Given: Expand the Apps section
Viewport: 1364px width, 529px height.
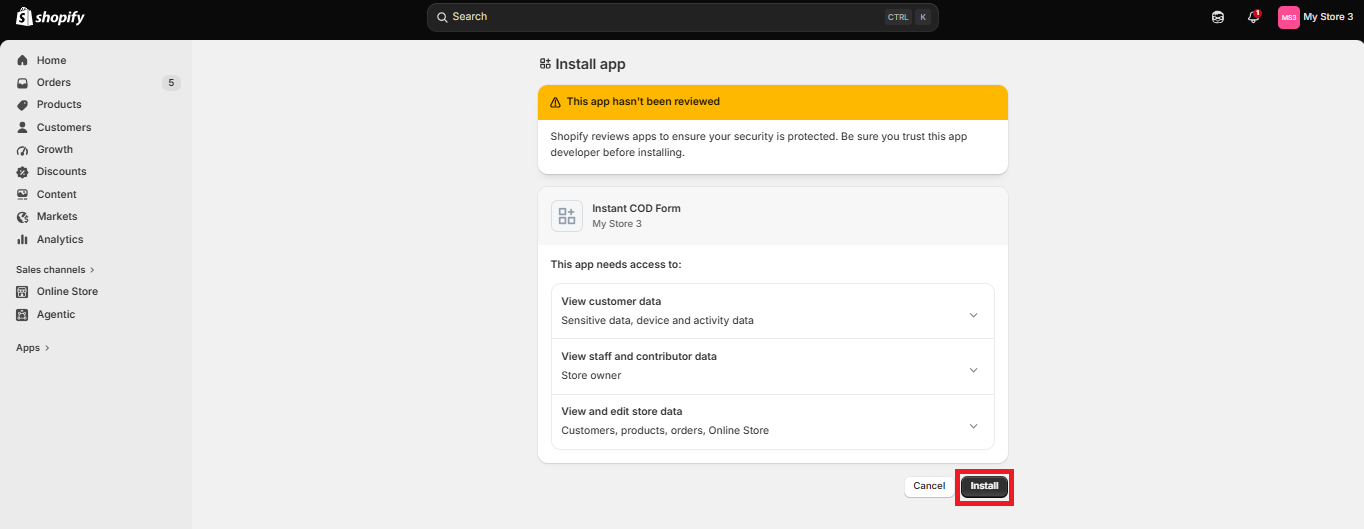Looking at the screenshot, I should pyautogui.click(x=32, y=348).
